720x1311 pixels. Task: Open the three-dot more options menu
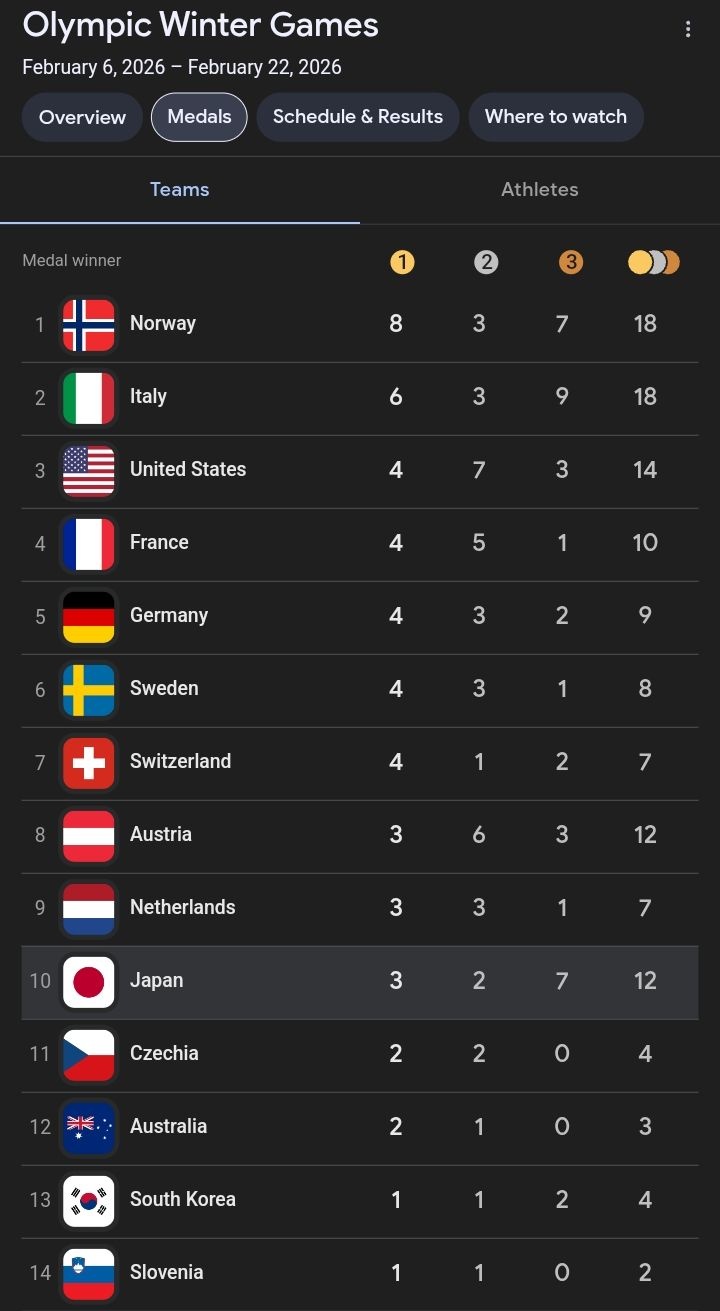click(x=688, y=29)
